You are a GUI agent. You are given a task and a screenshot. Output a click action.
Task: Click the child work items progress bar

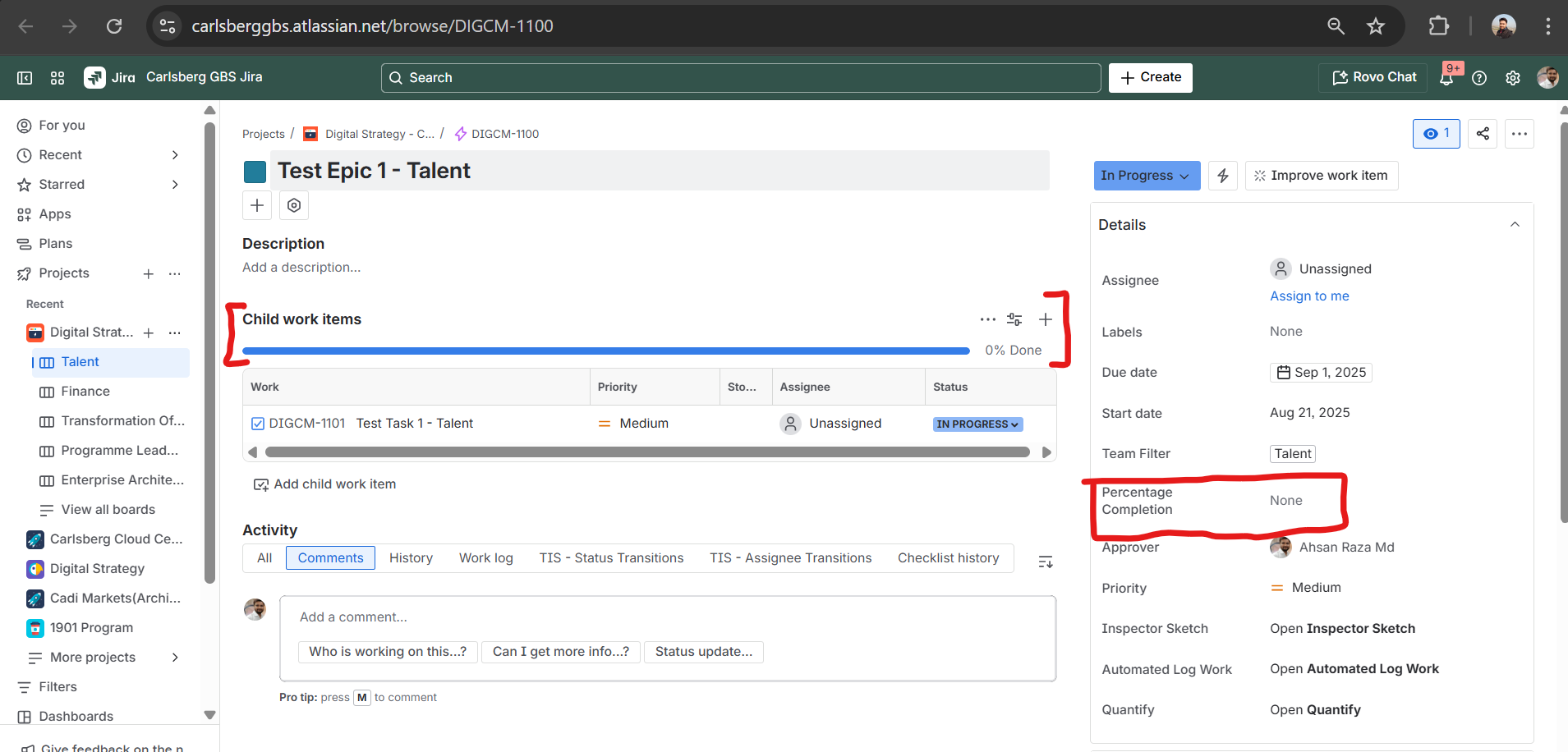[x=606, y=351]
